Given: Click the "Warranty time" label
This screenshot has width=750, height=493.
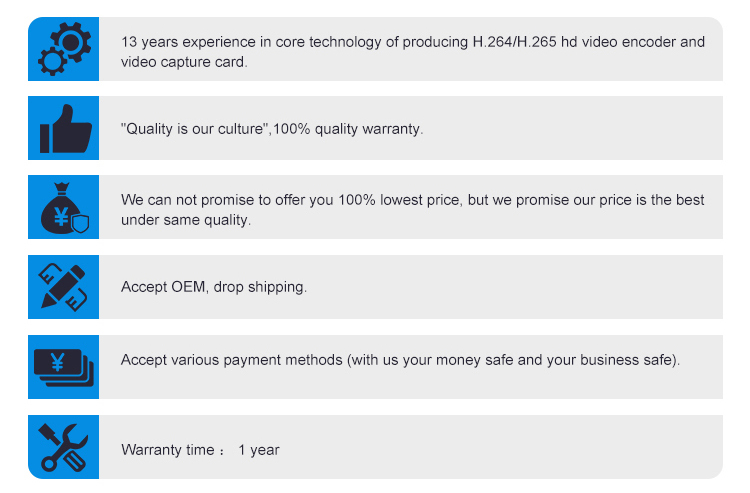Looking at the screenshot, I should [x=167, y=450].
